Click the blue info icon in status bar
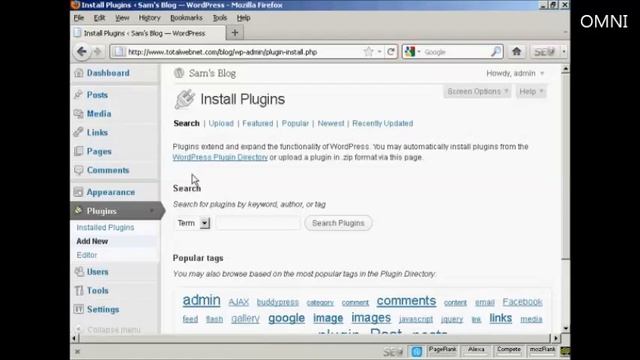This screenshot has width=640, height=360. tap(416, 351)
